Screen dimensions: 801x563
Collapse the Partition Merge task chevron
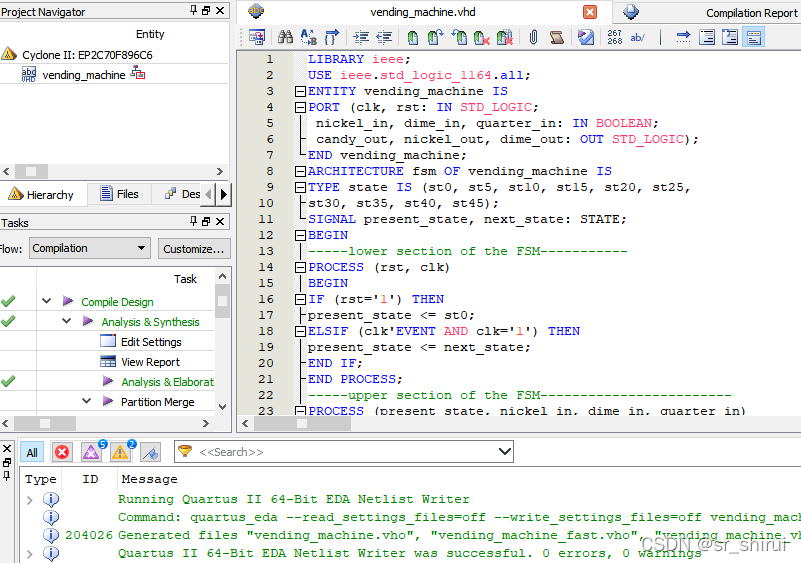click(x=86, y=401)
